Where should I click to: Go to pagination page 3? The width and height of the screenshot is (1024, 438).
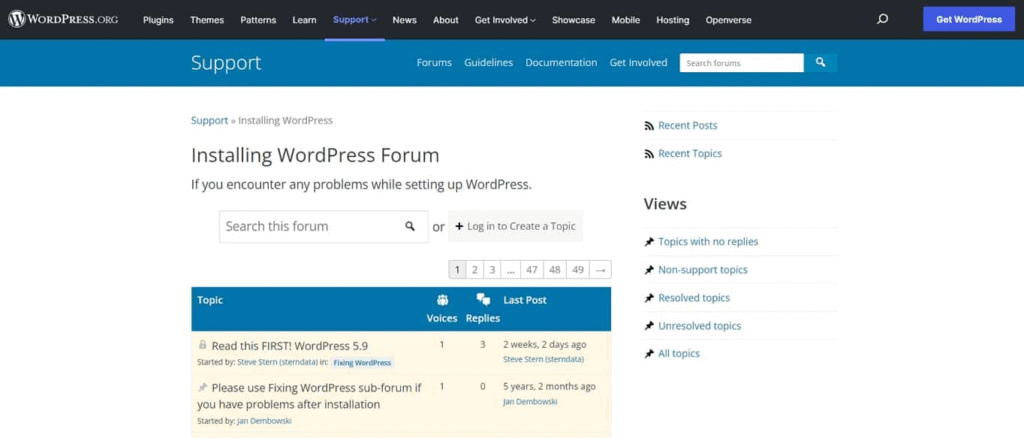point(492,270)
